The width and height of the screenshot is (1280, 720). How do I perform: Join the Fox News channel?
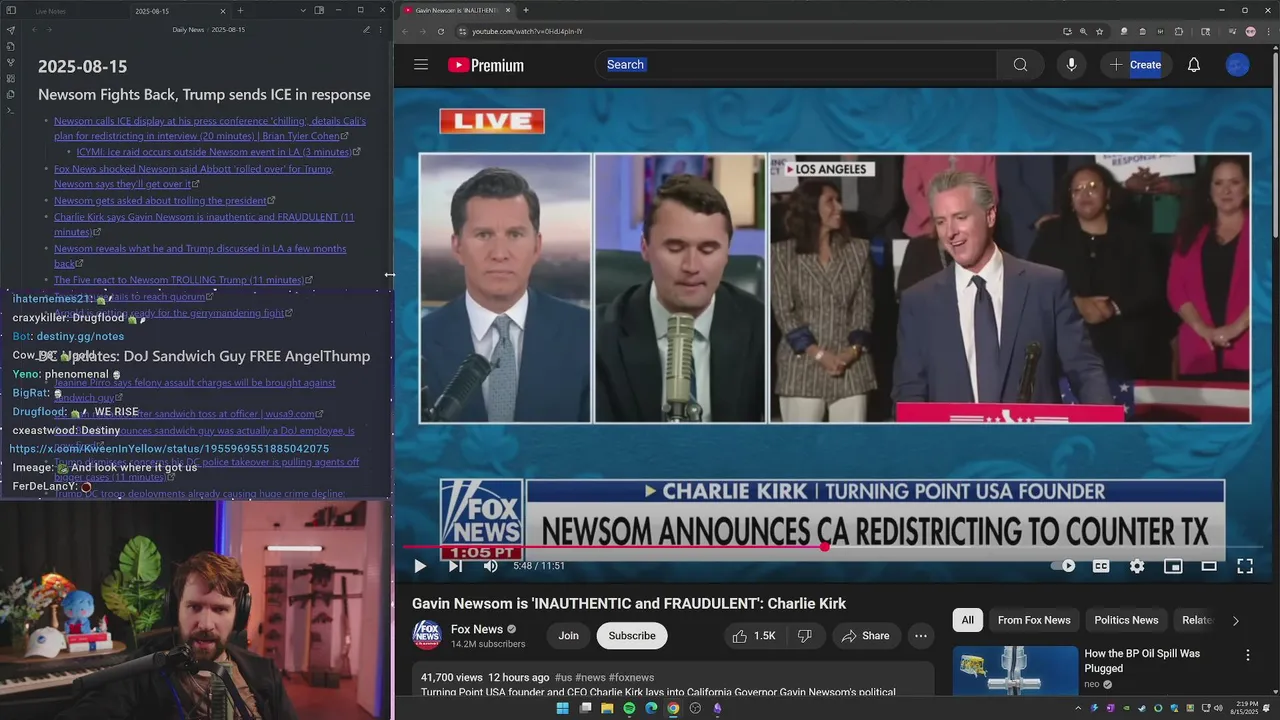[568, 636]
